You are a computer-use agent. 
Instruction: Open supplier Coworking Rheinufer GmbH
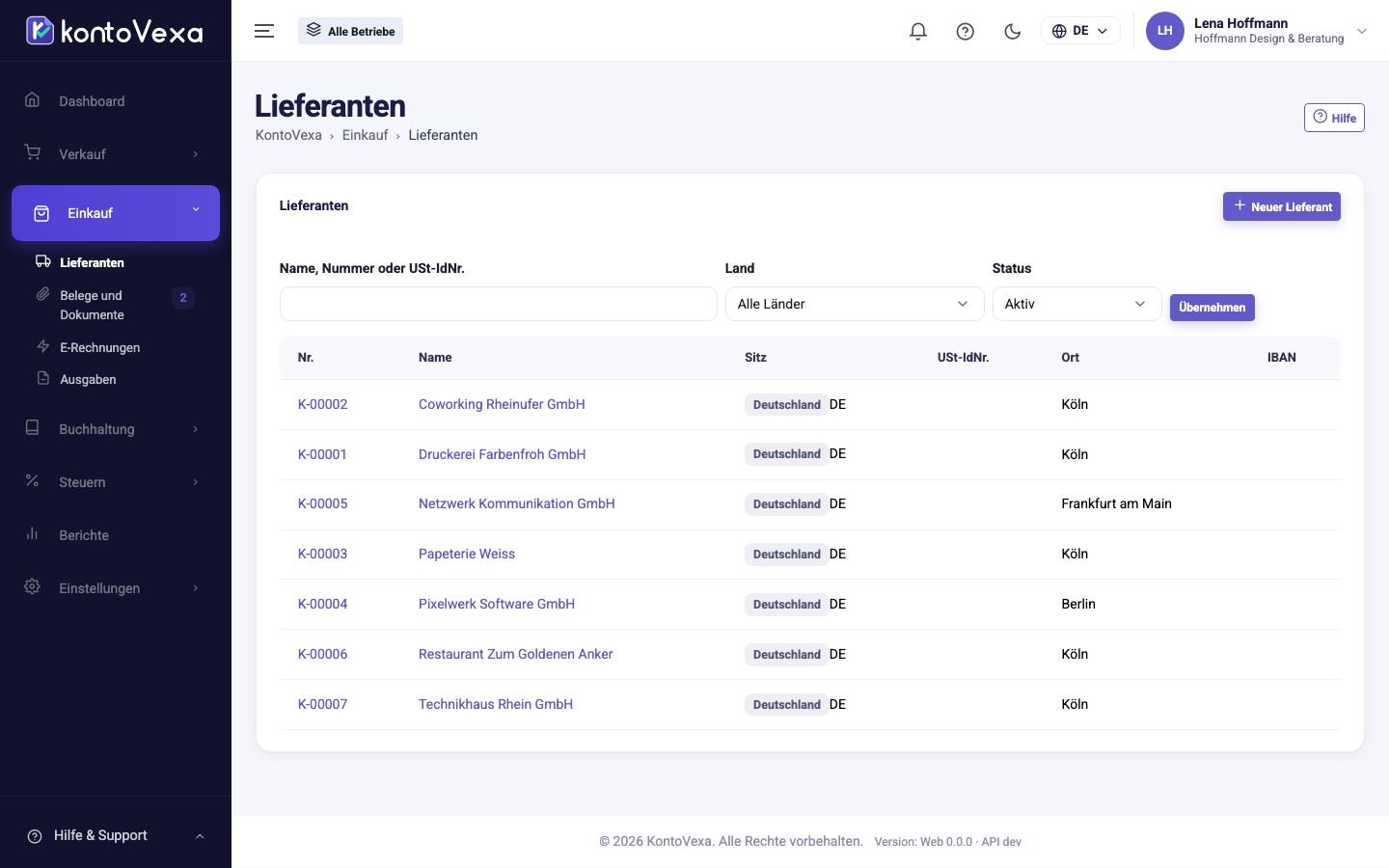click(502, 404)
